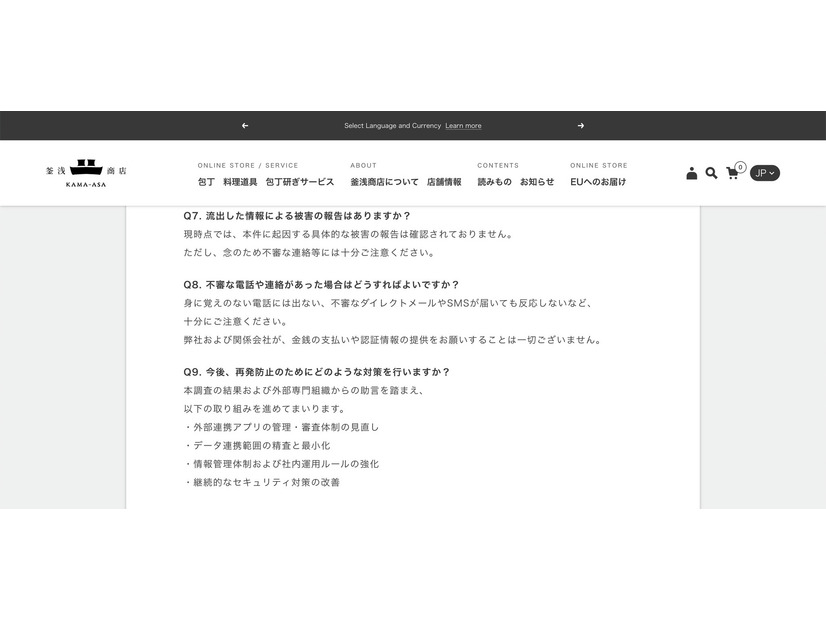
Task: Open the EUへのお届け store link
Action: click(x=598, y=181)
